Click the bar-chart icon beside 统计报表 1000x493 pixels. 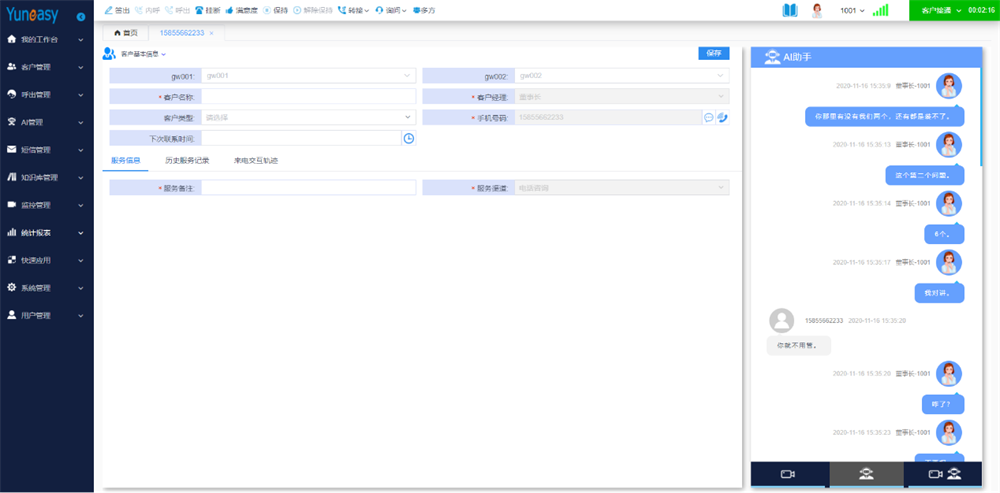pyautogui.click(x=11, y=232)
